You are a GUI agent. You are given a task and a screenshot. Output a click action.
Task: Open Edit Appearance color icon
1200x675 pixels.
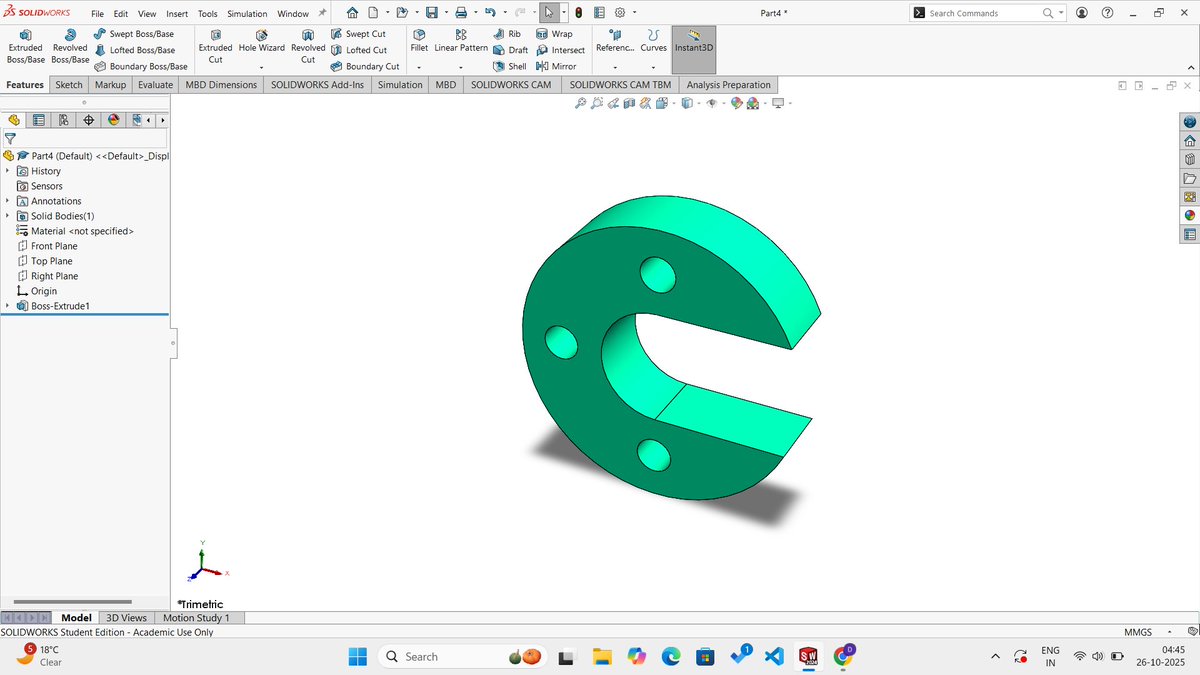[x=737, y=103]
